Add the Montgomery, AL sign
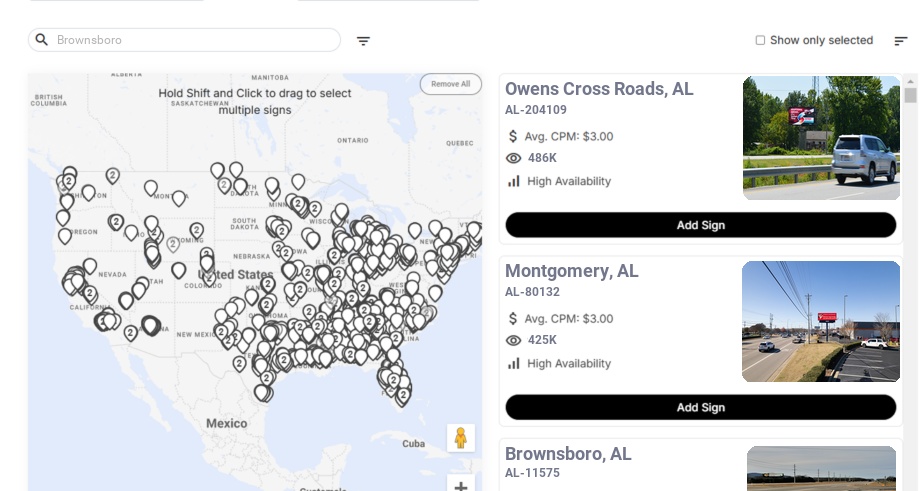 (700, 407)
